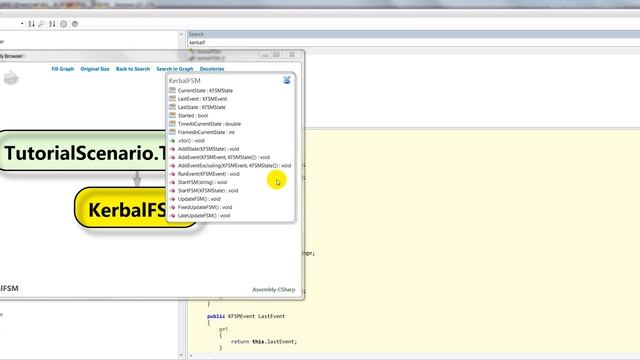
Task: Click Assembly-CSharp link at bottom of browser
Action: (x=273, y=289)
